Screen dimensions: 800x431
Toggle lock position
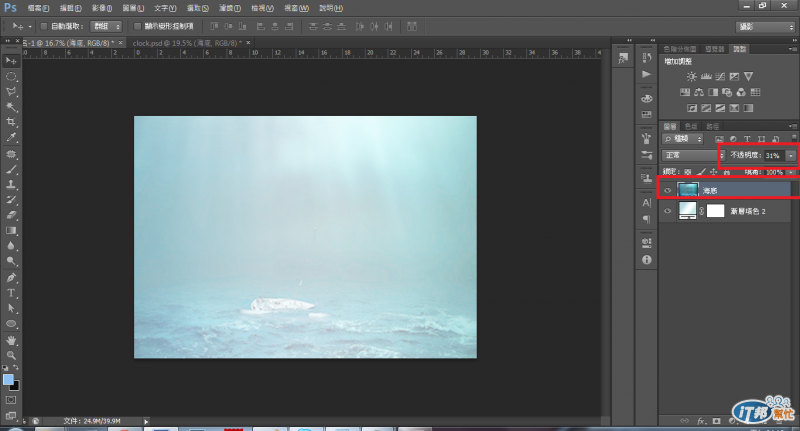[714, 172]
